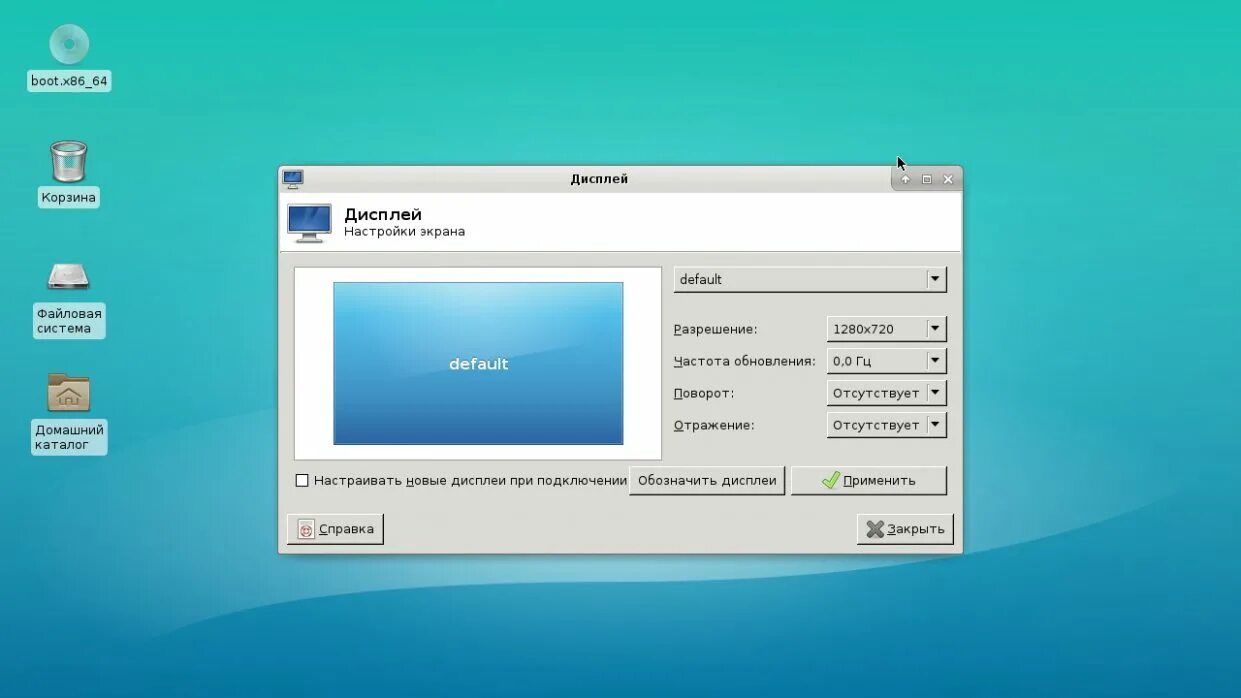Open the Домашний каталог folder icon
Image resolution: width=1241 pixels, height=698 pixels.
pyautogui.click(x=69, y=392)
